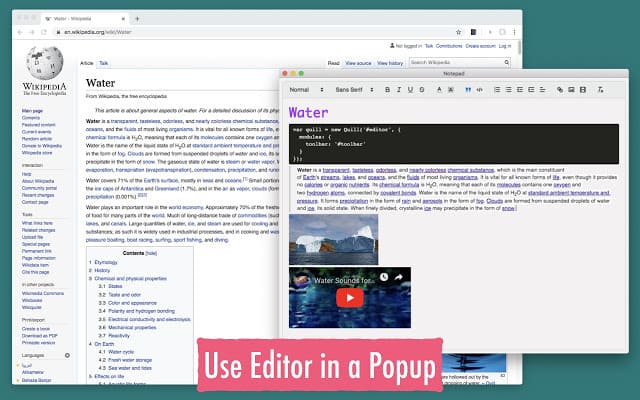Open a new browser tab with plus
The height and width of the screenshot is (400, 640).
137,19
